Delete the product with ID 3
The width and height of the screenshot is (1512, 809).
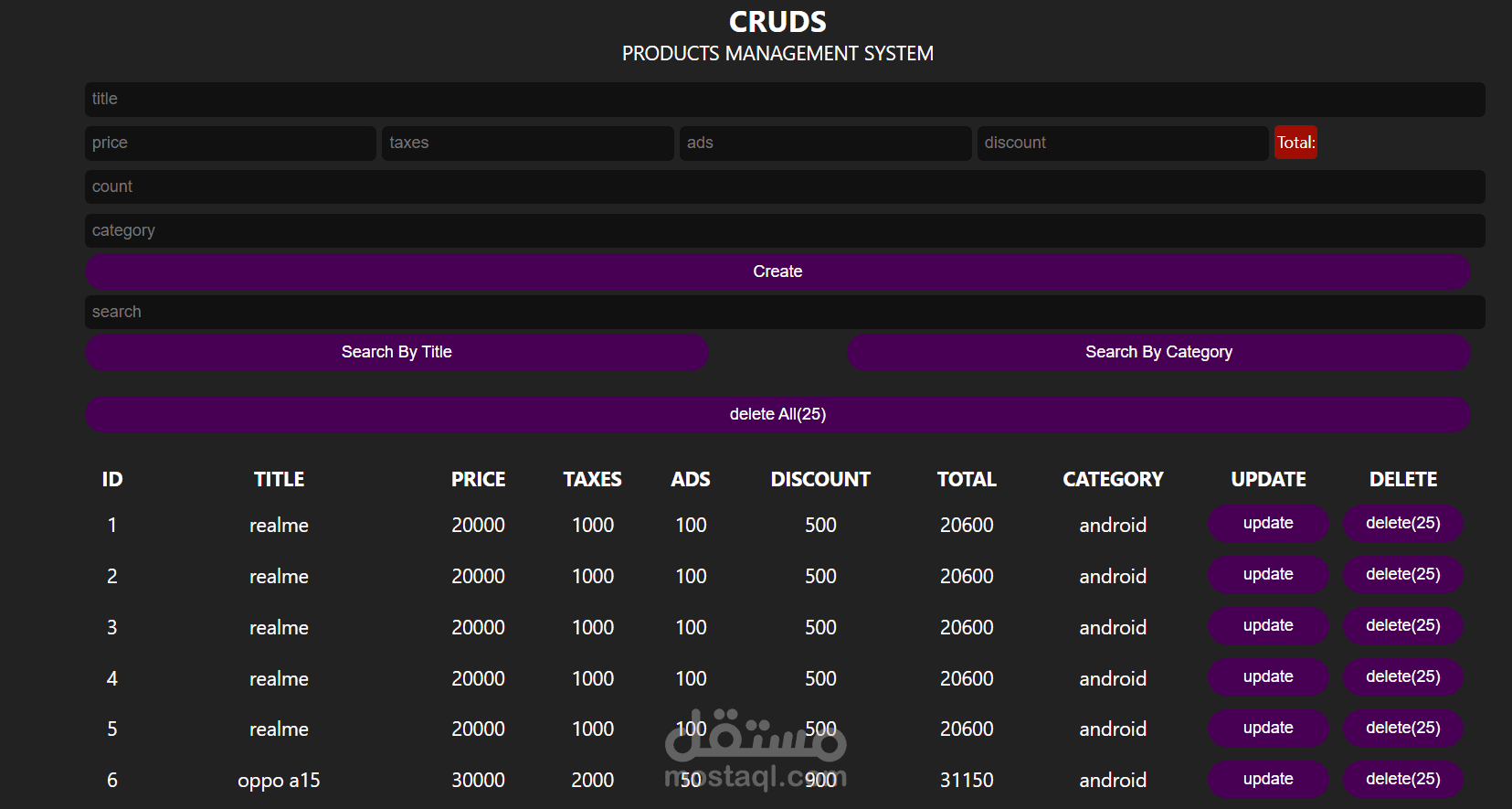coord(1403,625)
